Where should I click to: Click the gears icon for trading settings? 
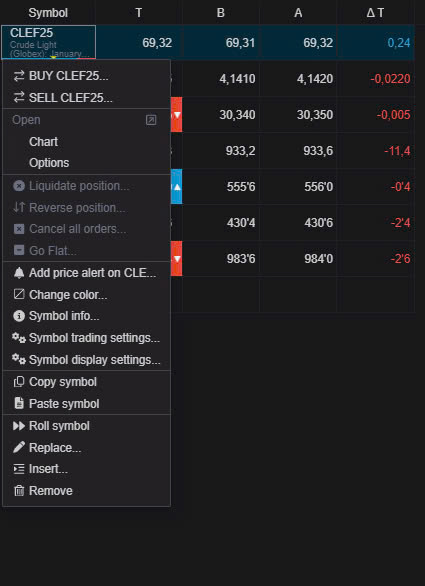(19, 338)
